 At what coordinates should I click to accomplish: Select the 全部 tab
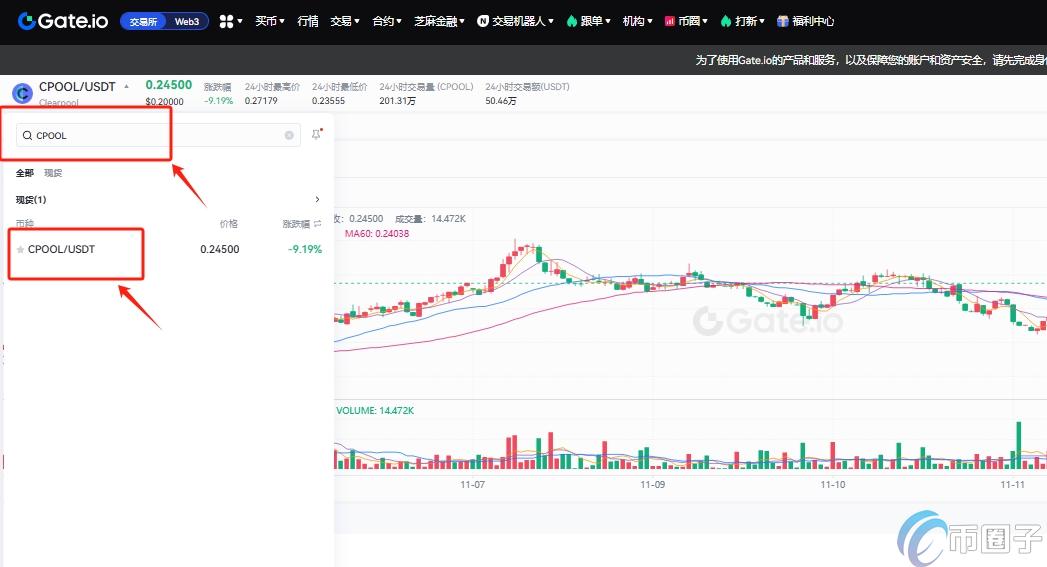click(x=25, y=173)
